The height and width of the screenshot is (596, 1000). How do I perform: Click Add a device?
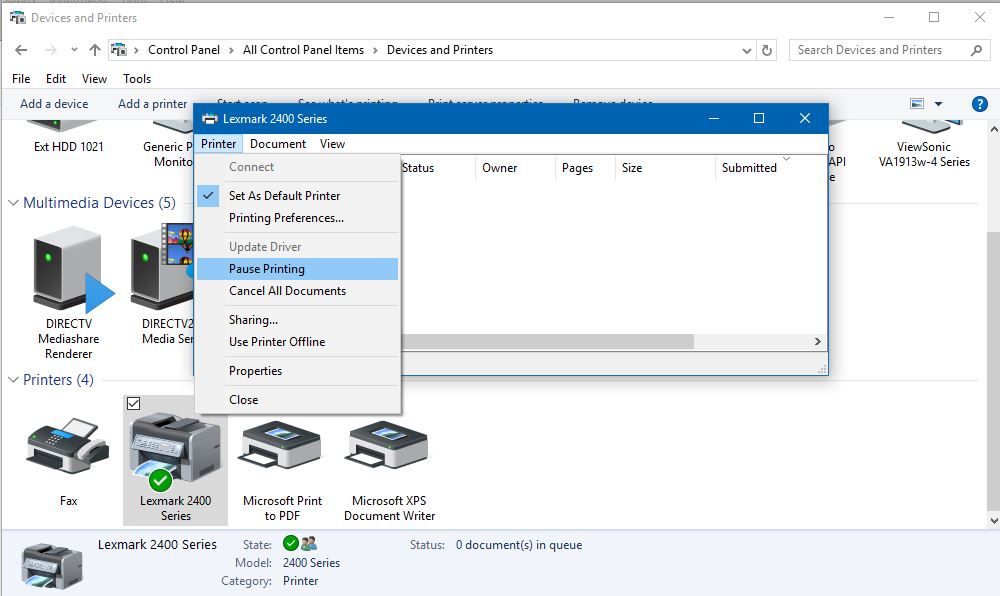54,104
